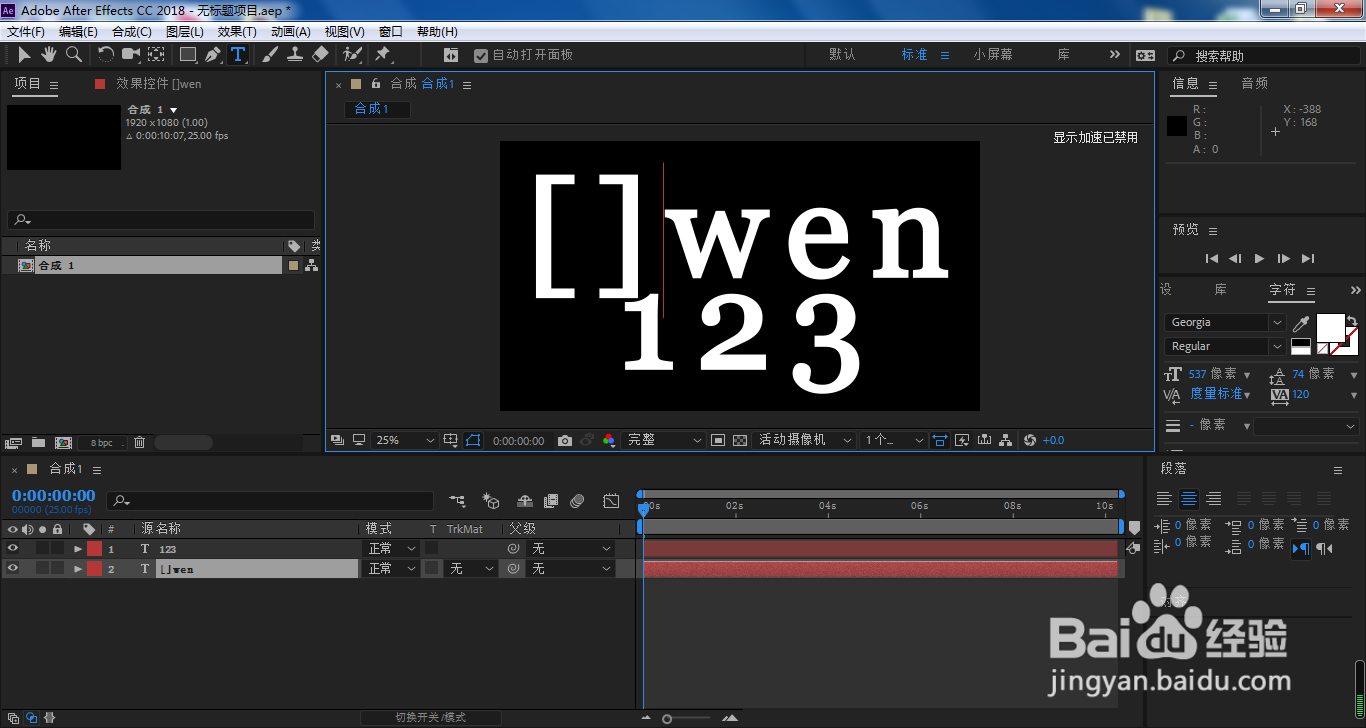1366x728 pixels.
Task: Open the Georgia font family dropdown
Action: (1225, 323)
